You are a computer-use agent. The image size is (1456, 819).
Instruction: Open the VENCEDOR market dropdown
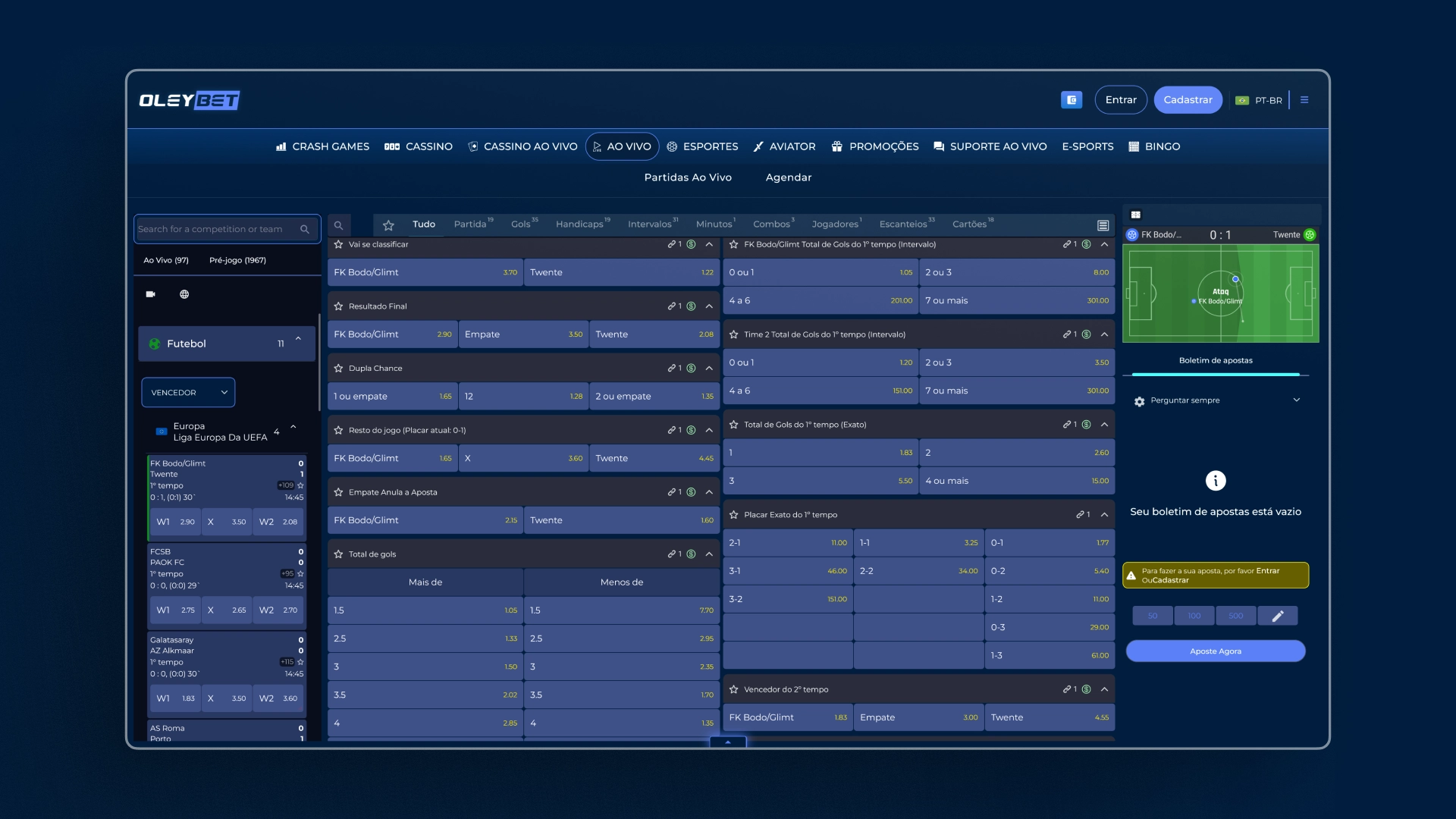pyautogui.click(x=188, y=393)
